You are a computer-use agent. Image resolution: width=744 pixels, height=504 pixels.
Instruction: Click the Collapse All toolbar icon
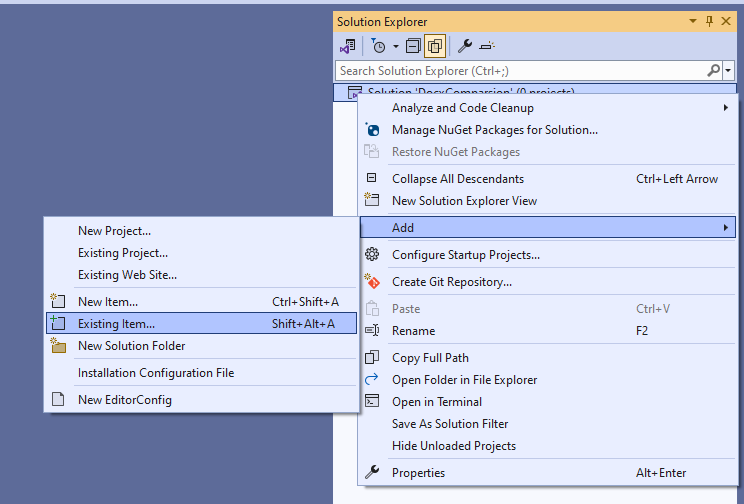413,46
